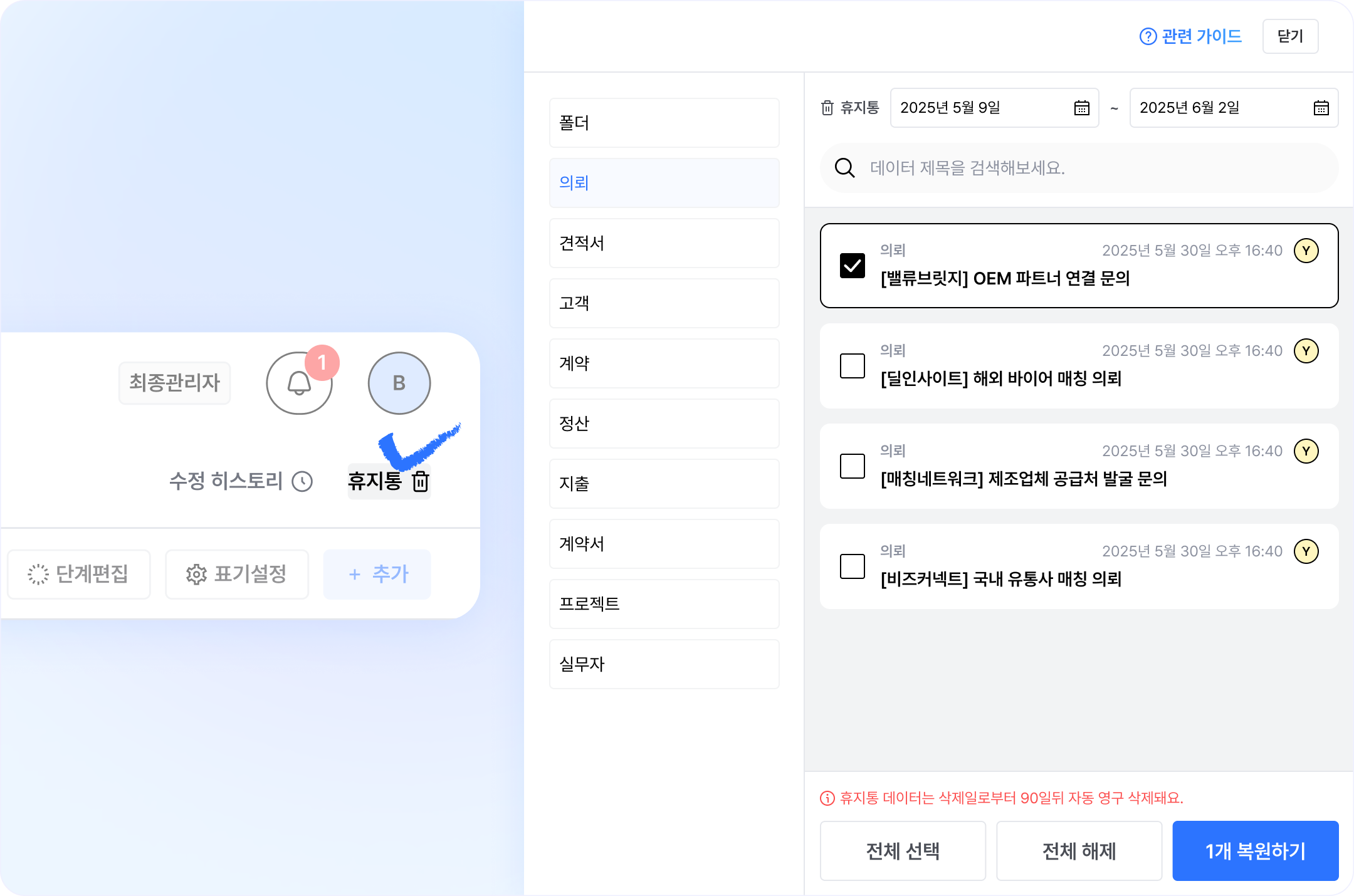Image resolution: width=1354 pixels, height=896 pixels.
Task: Click the 수정 히스토리 clock icon
Action: [302, 481]
